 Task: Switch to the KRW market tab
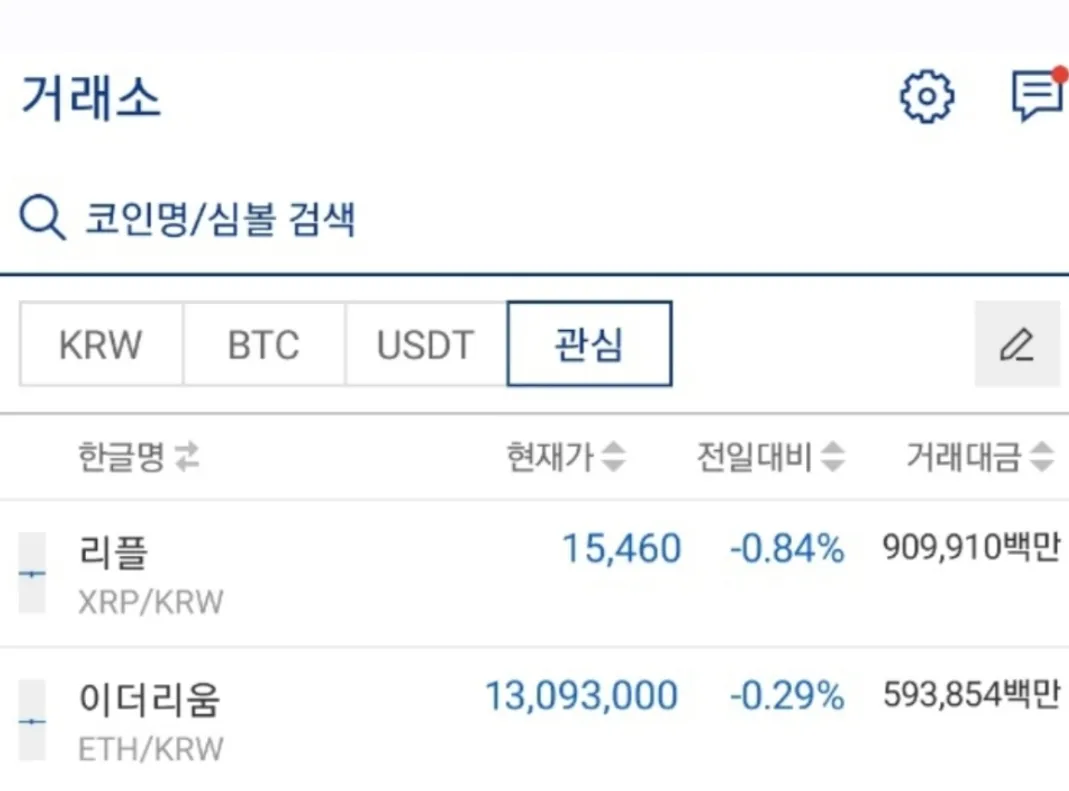click(x=101, y=344)
